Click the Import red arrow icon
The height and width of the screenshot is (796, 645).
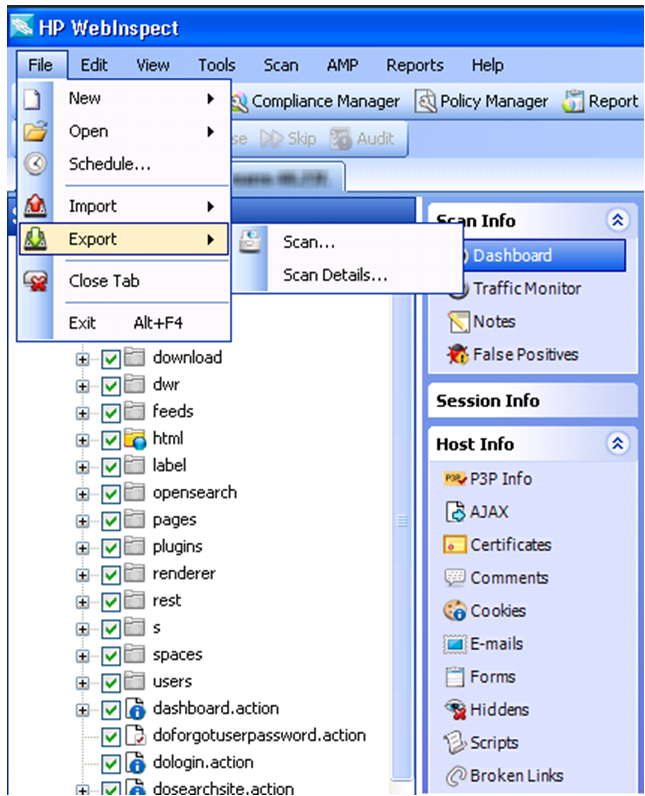click(x=35, y=206)
